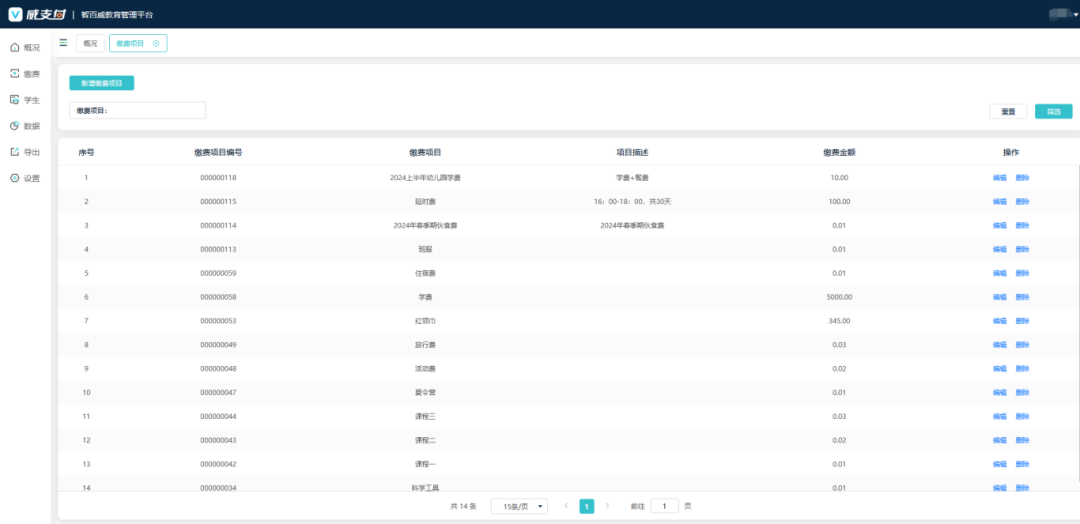Switch to the 概况 tab
This screenshot has height=524, width=1080.
tap(90, 43)
